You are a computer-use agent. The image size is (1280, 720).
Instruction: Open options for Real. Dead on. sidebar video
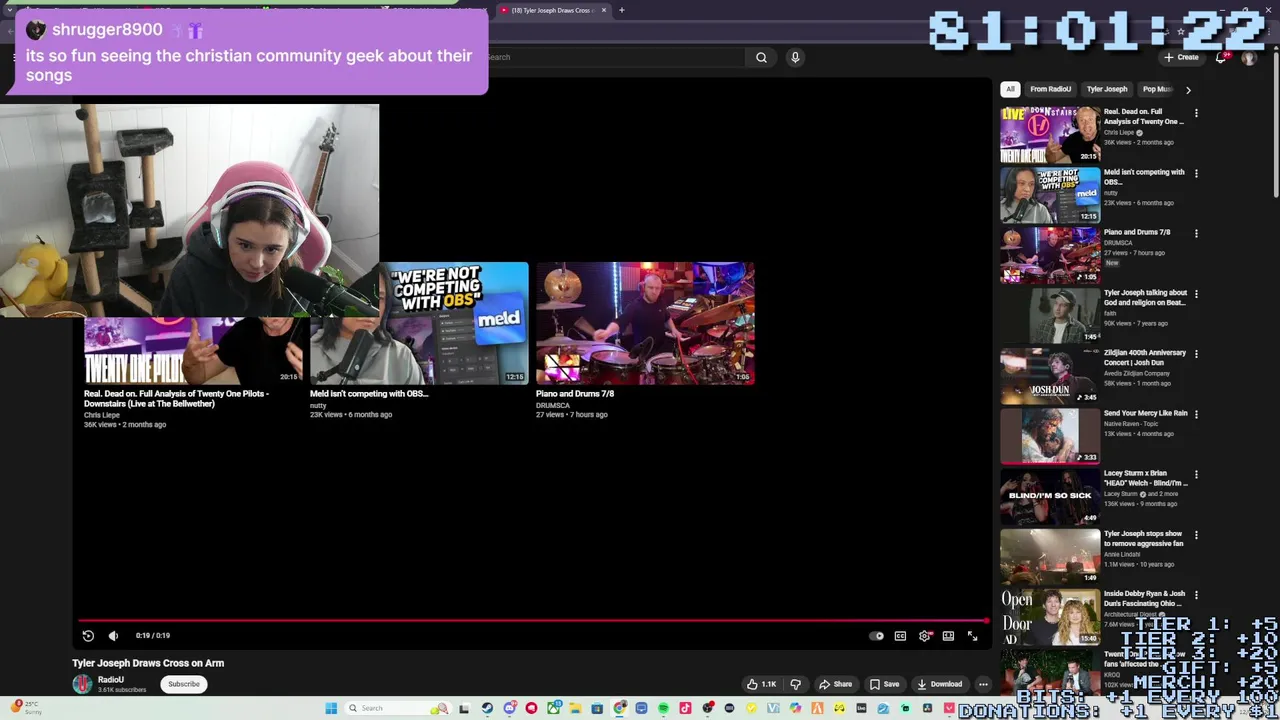(1196, 113)
